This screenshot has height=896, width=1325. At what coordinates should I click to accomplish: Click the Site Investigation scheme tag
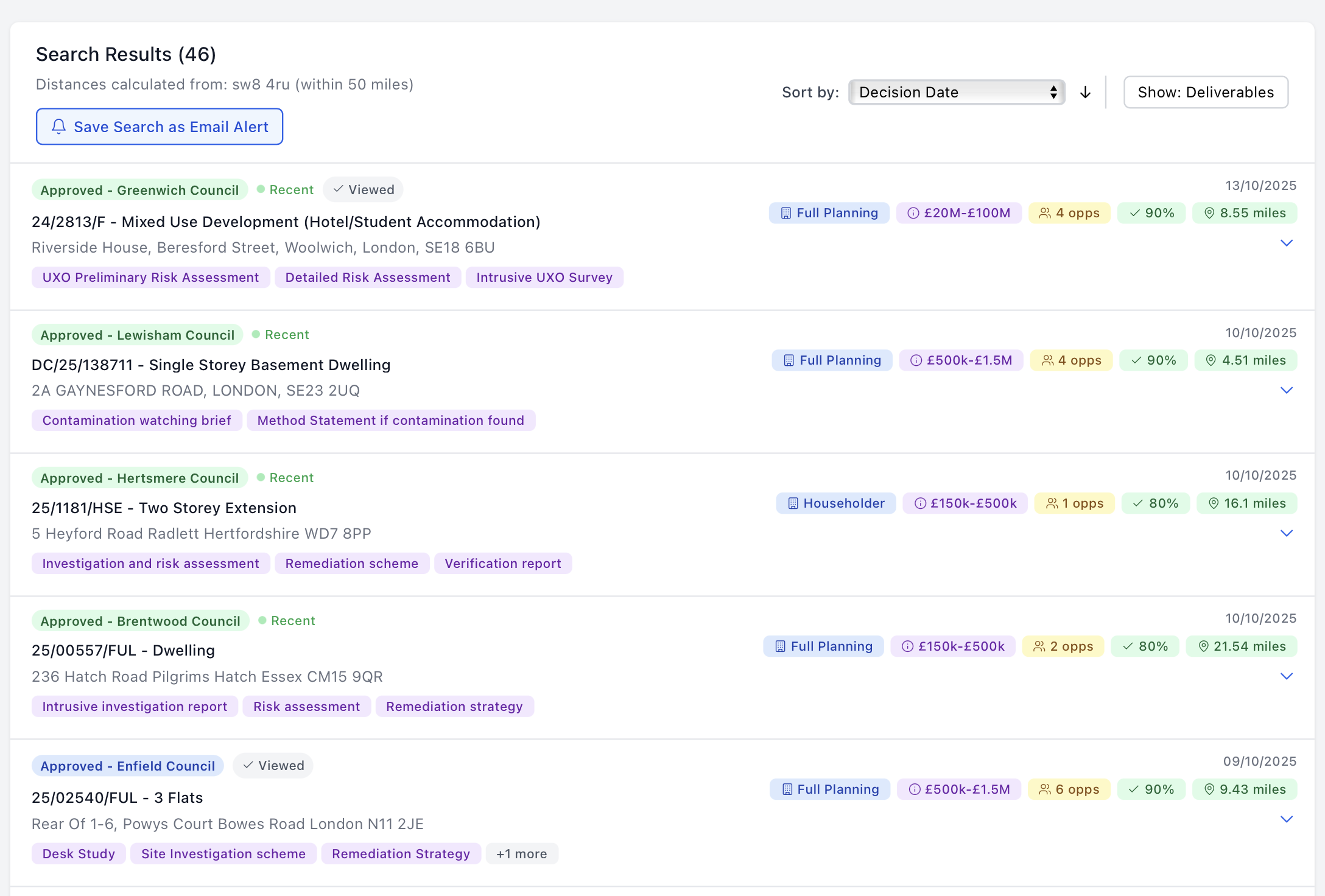point(223,854)
